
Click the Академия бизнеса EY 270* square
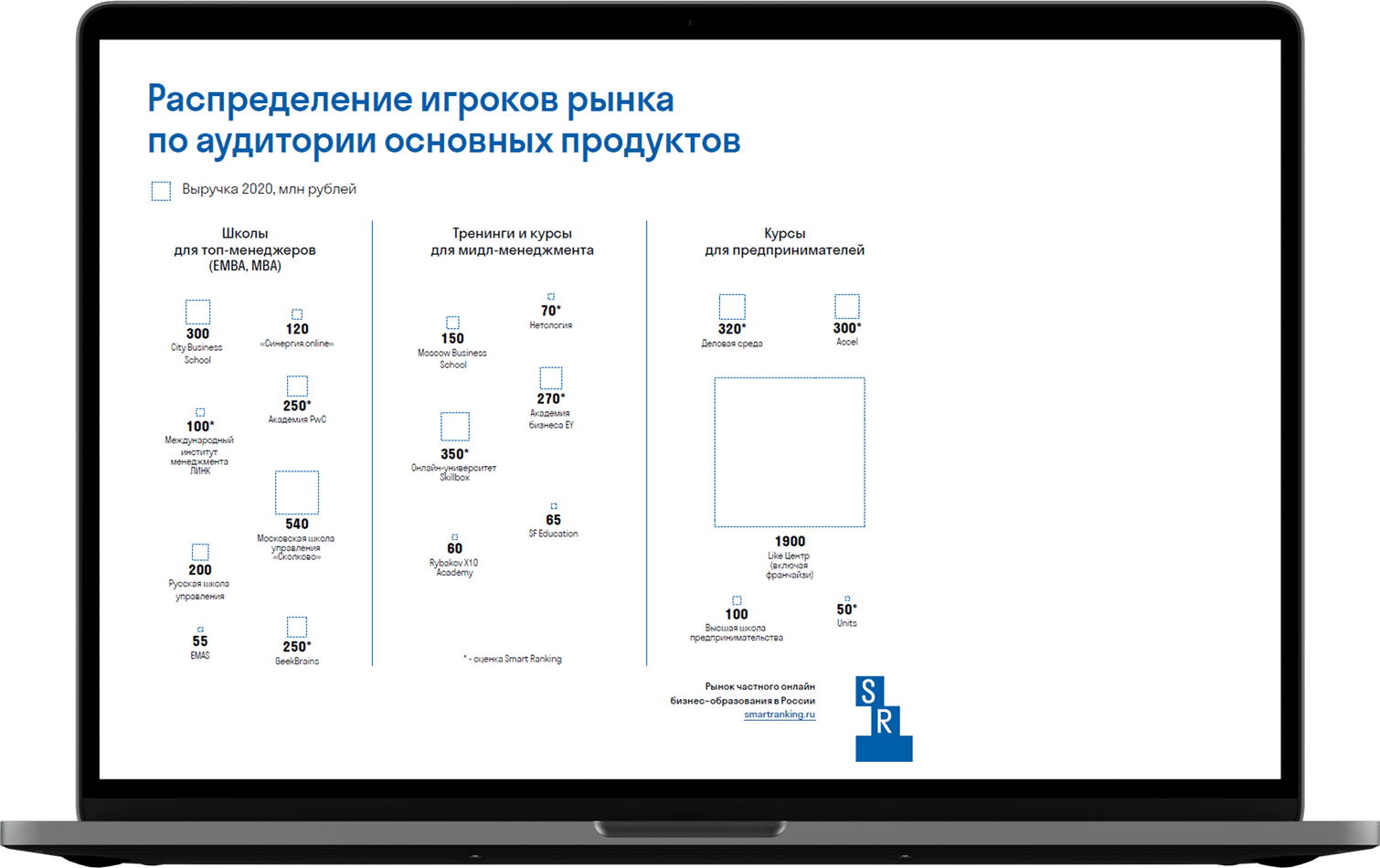coord(551,378)
